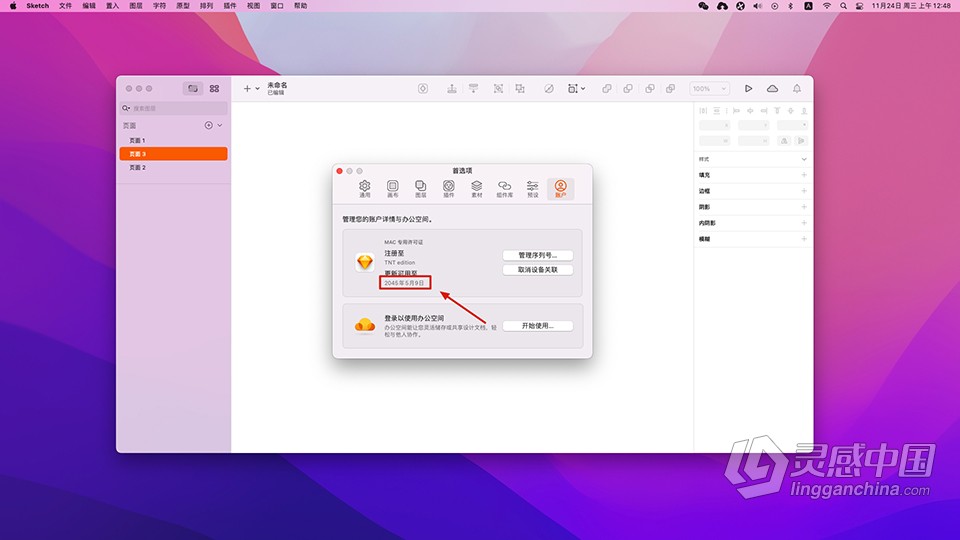This screenshot has height=540, width=960.
Task: Open the 插件 (Plugins) menu in menu bar
Action: tap(230, 6)
